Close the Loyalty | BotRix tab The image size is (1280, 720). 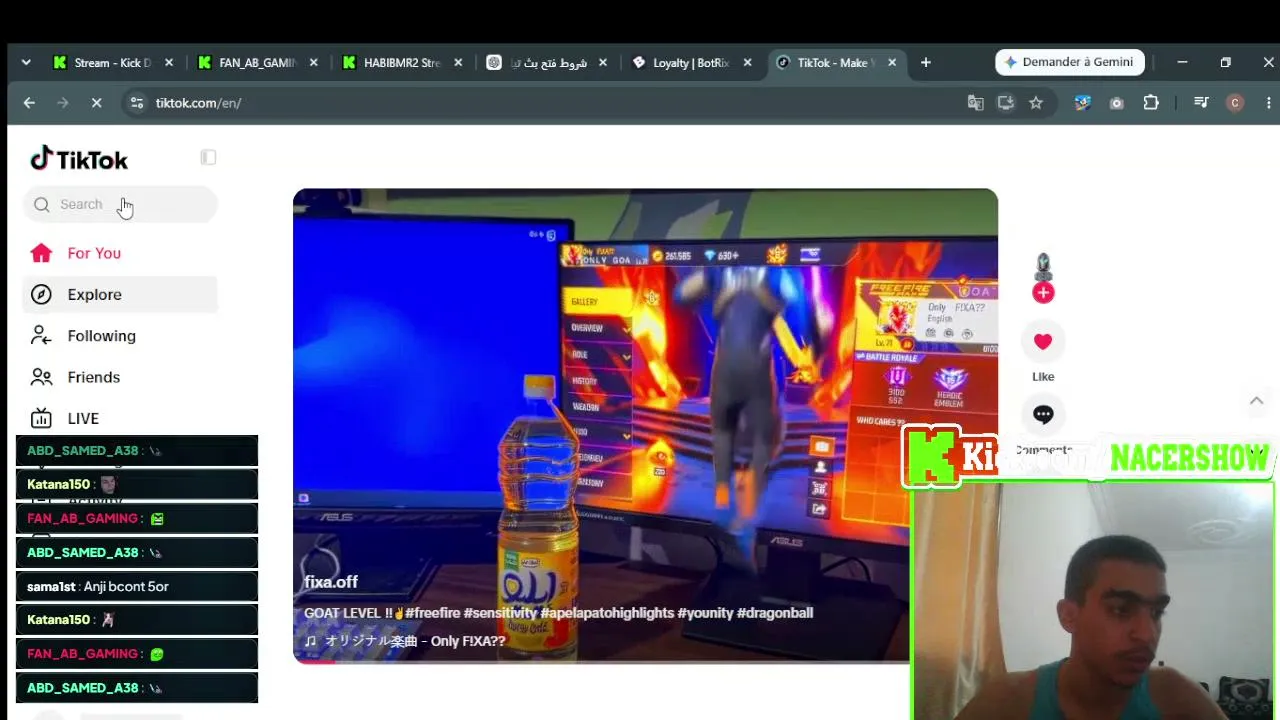coord(747,62)
